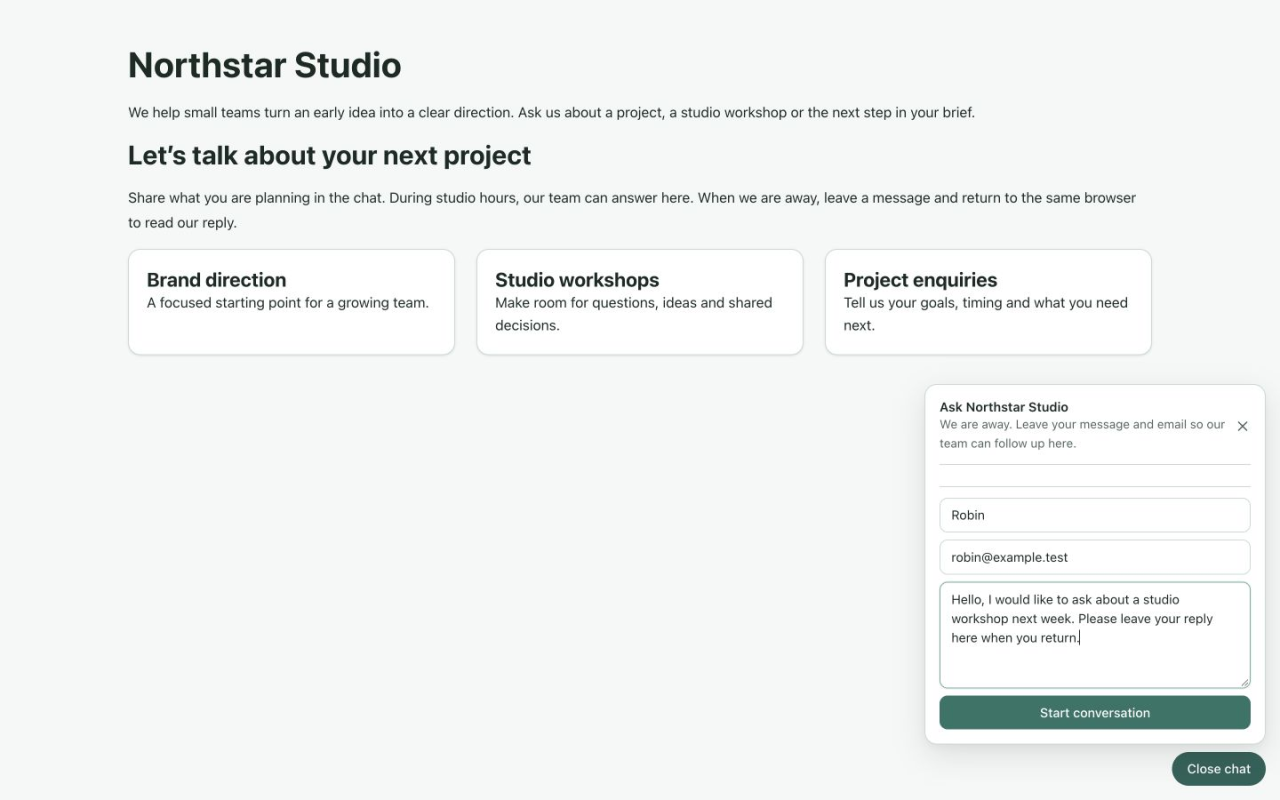This screenshot has width=1280, height=800.
Task: Click the "Share what you are planning" paragraph
Action: tap(632, 210)
